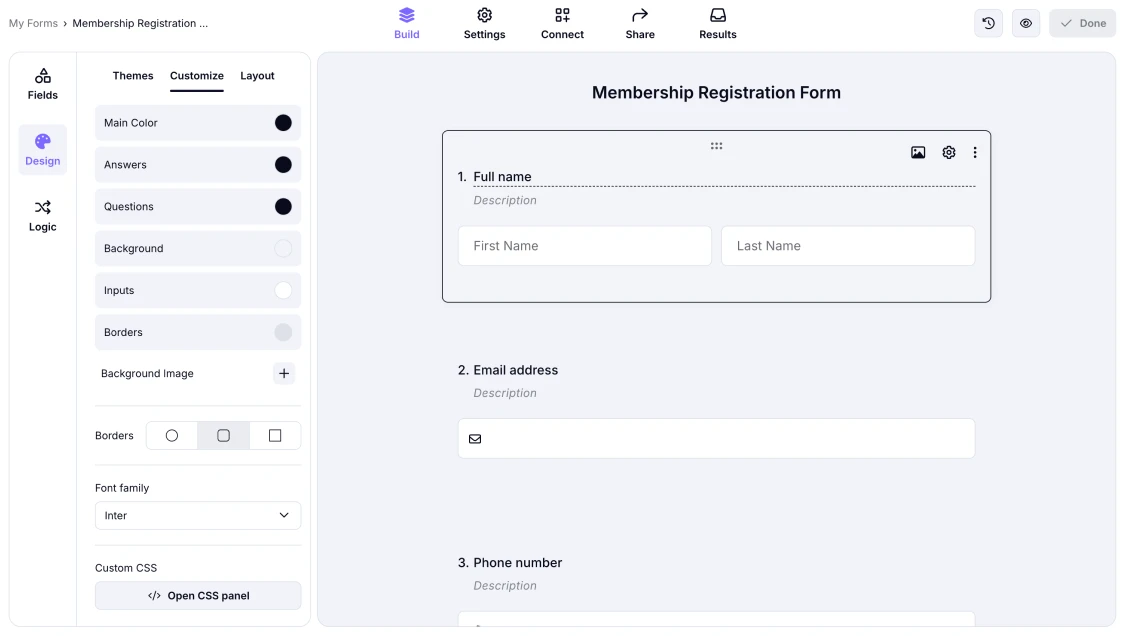This screenshot has height=636, width=1125.
Task: Switch to the Layout tab
Action: (257, 76)
